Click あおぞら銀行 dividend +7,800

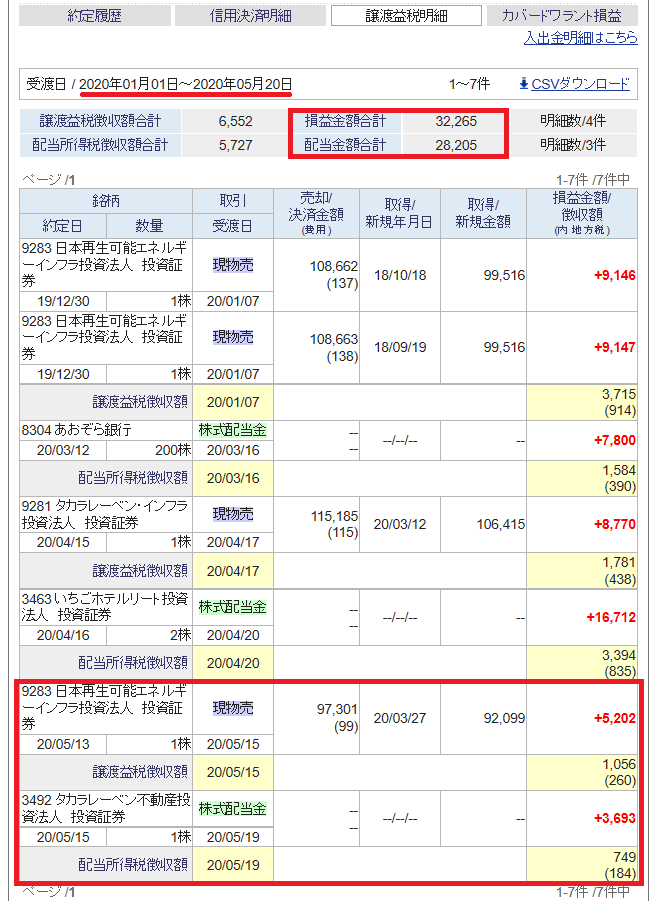coord(615,441)
